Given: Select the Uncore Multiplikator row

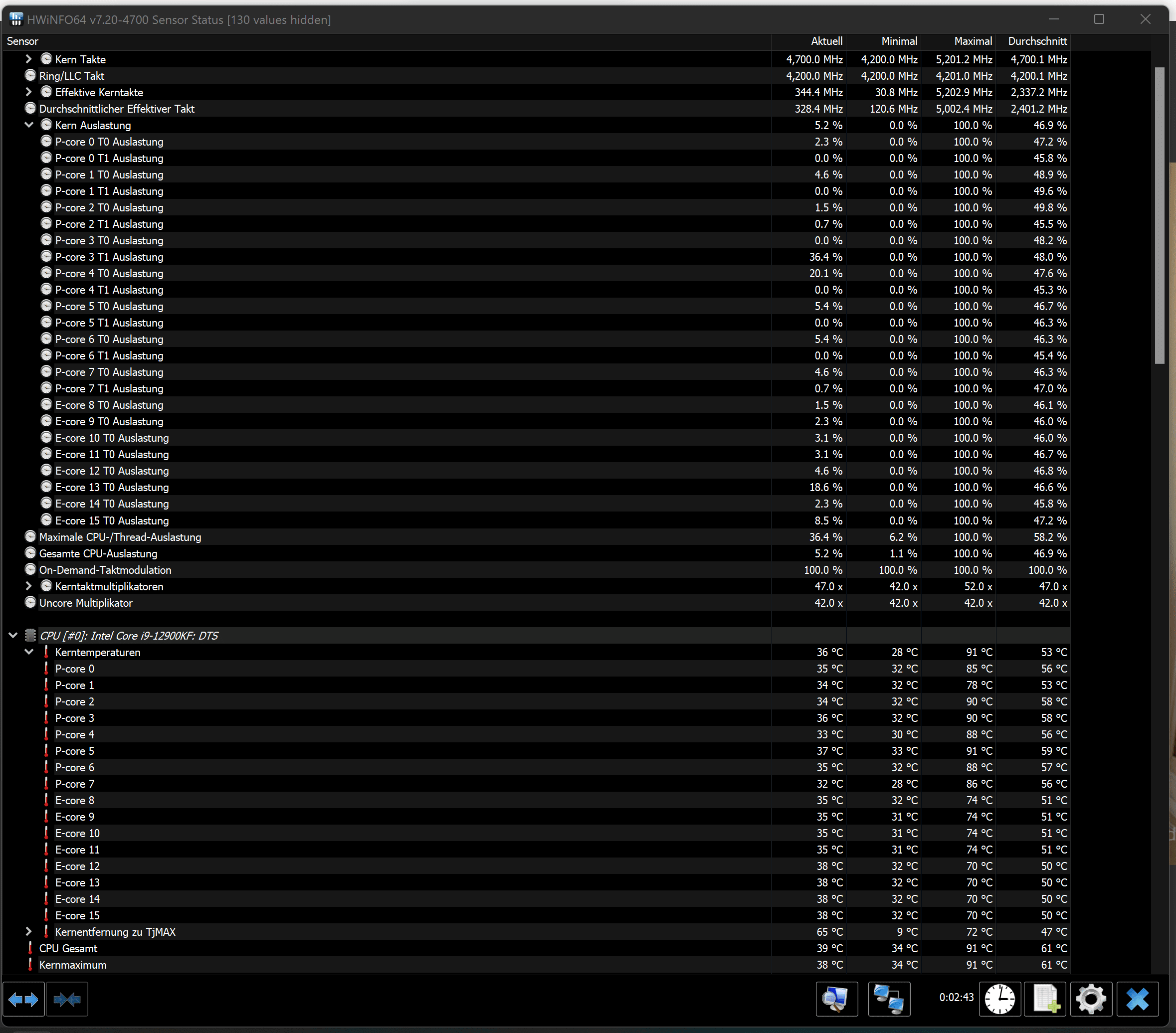Looking at the screenshot, I should [x=86, y=603].
